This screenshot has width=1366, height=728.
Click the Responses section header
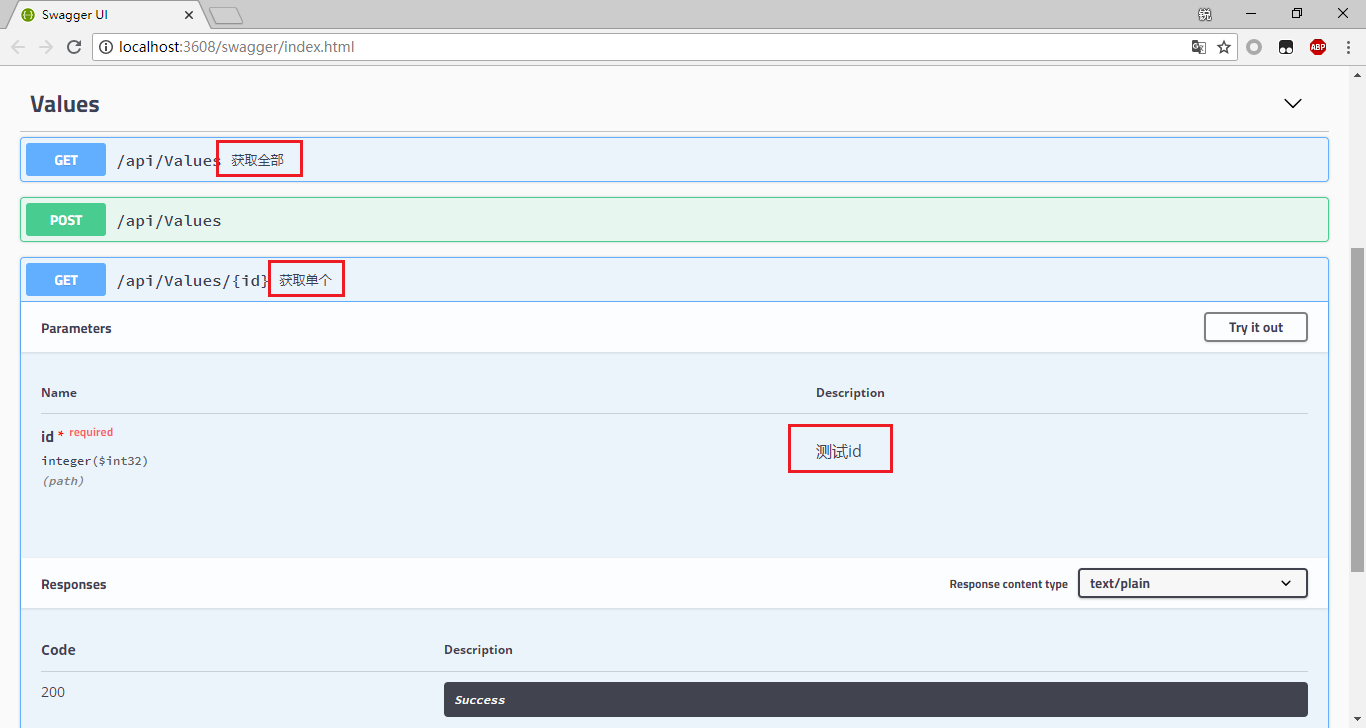pyautogui.click(x=74, y=584)
